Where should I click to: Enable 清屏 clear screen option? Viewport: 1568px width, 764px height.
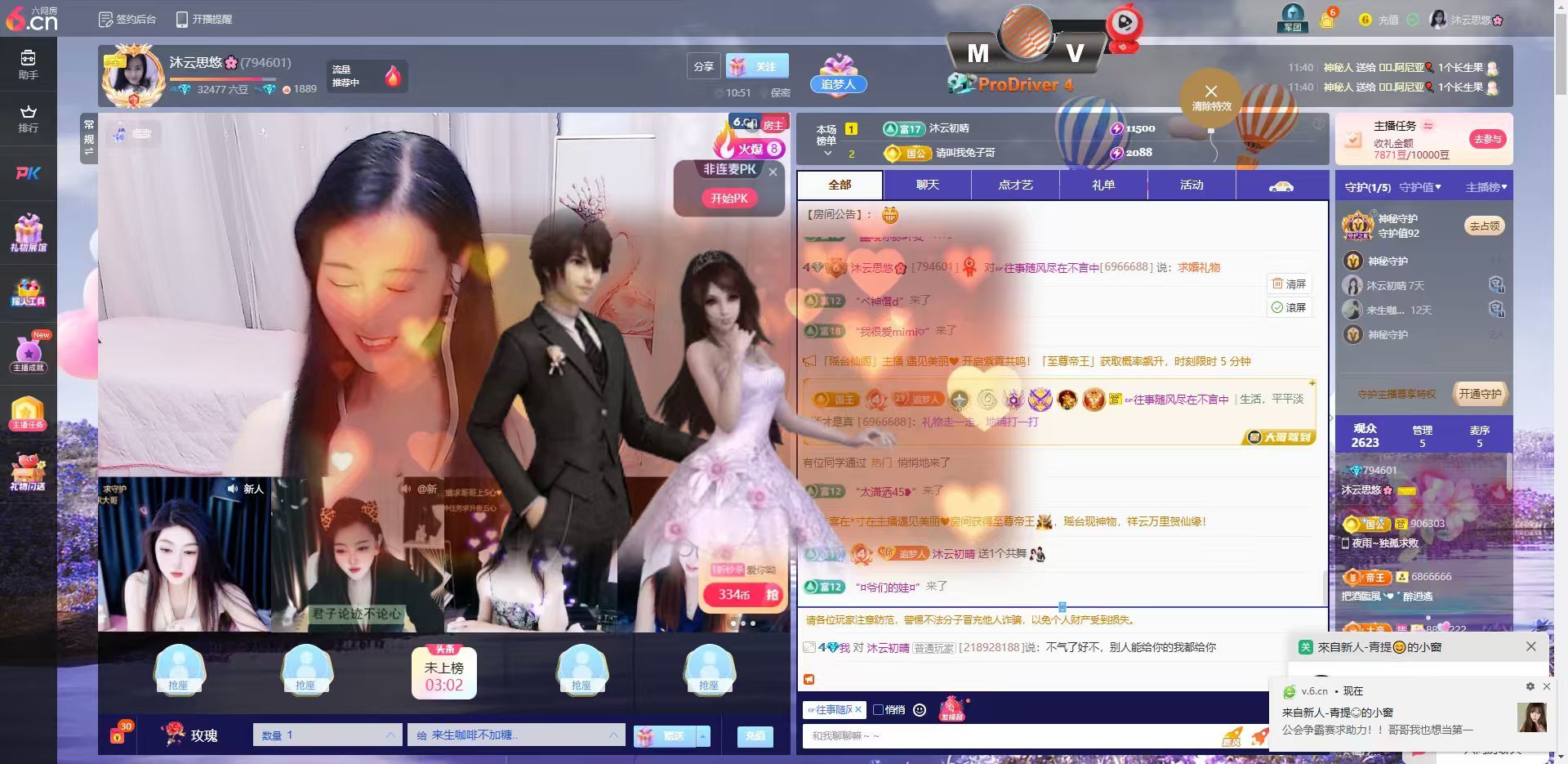click(x=1289, y=284)
